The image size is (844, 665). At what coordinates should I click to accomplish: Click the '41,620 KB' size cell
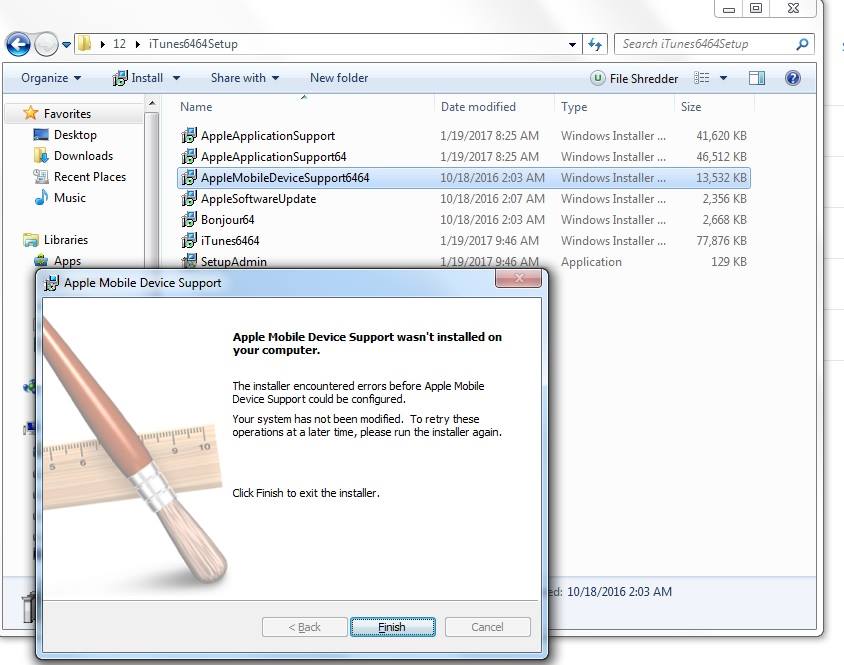click(x=721, y=136)
